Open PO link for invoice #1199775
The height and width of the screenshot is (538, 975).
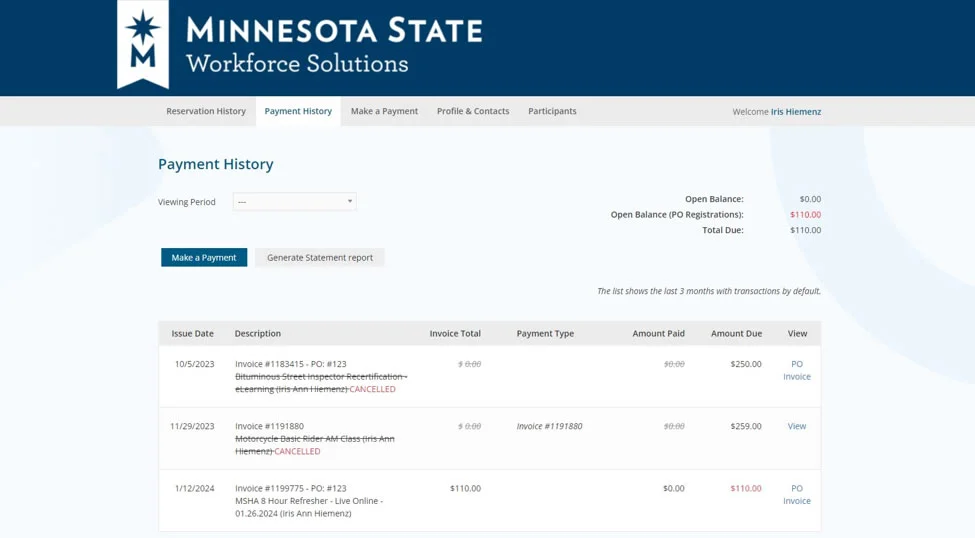(x=797, y=488)
